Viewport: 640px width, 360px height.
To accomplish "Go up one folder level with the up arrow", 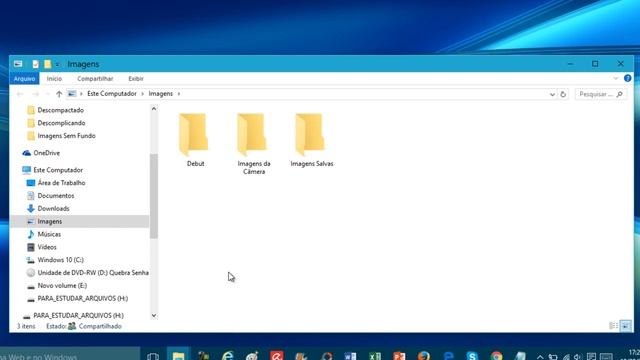I will coord(59,94).
